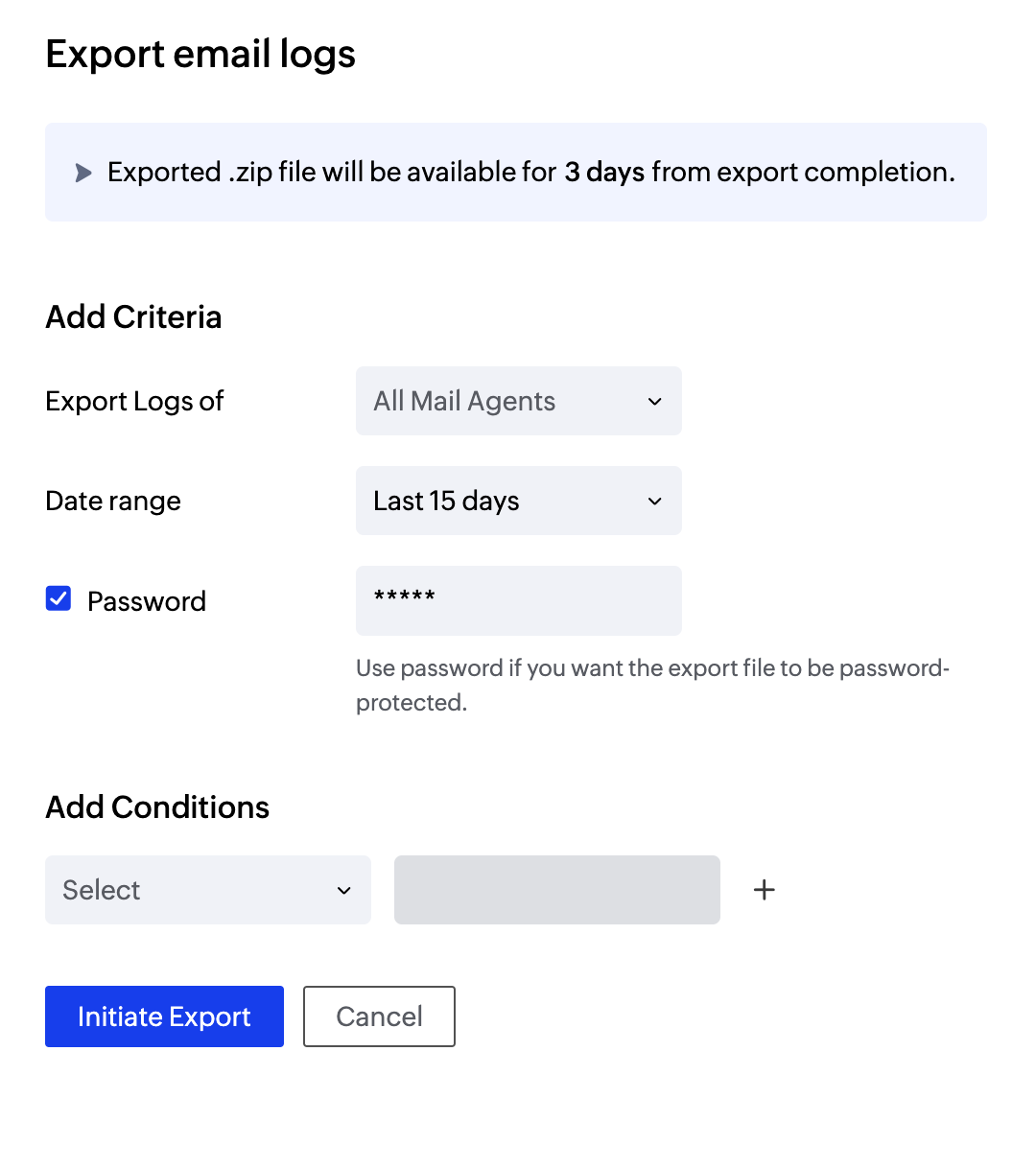Uncheck the Password checkbox
The height and width of the screenshot is (1168, 1036).
[x=59, y=599]
